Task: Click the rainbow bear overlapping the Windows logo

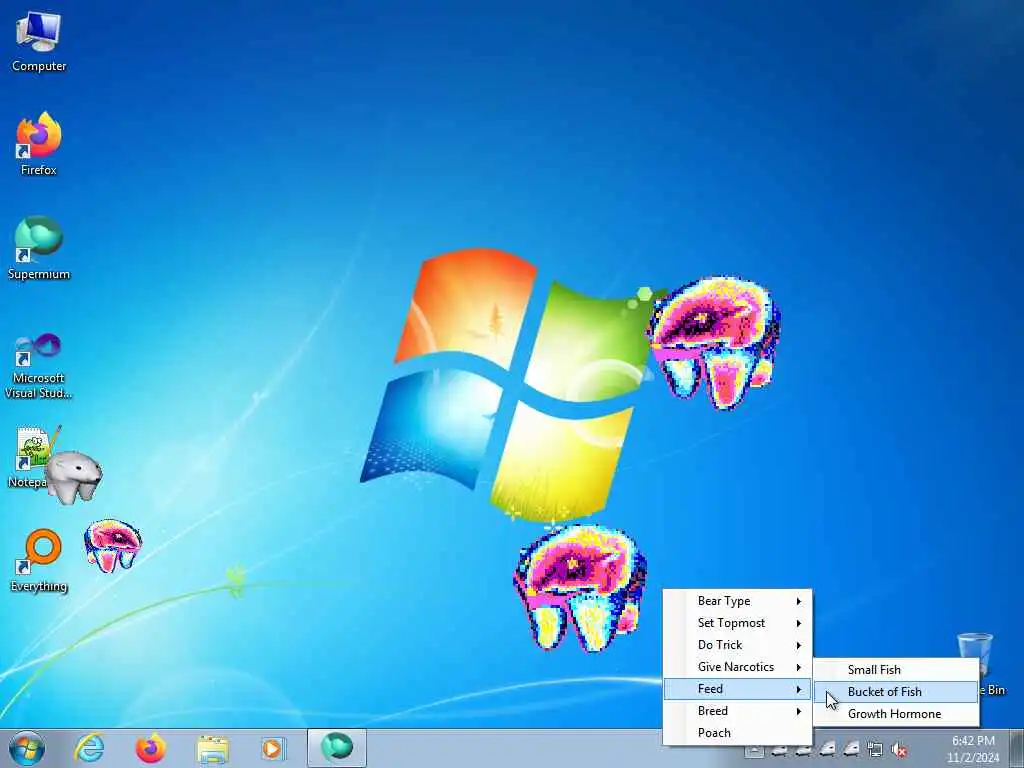Action: coord(714,342)
